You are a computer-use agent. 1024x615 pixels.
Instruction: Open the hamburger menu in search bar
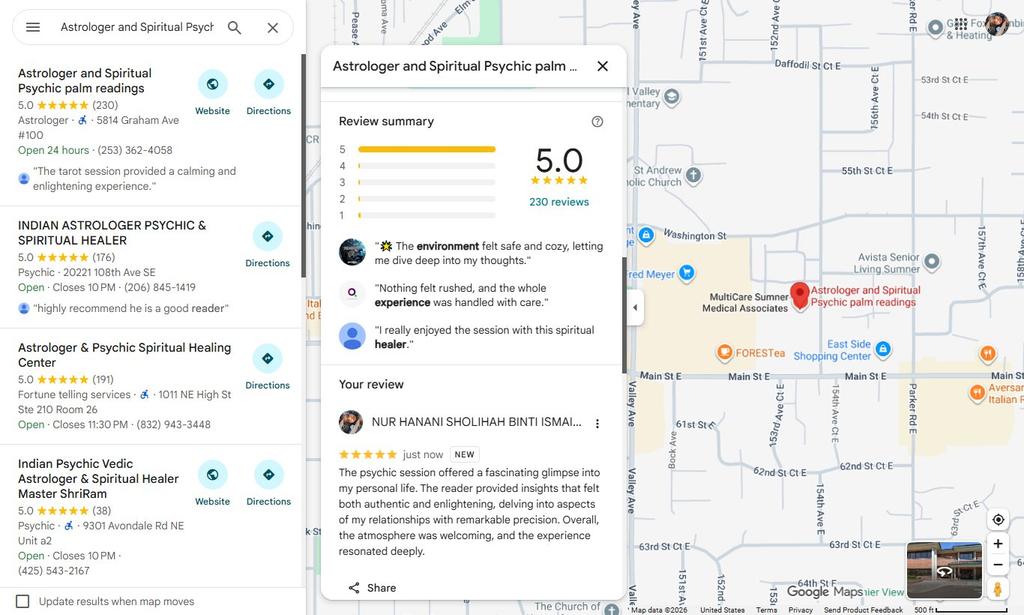(x=33, y=27)
